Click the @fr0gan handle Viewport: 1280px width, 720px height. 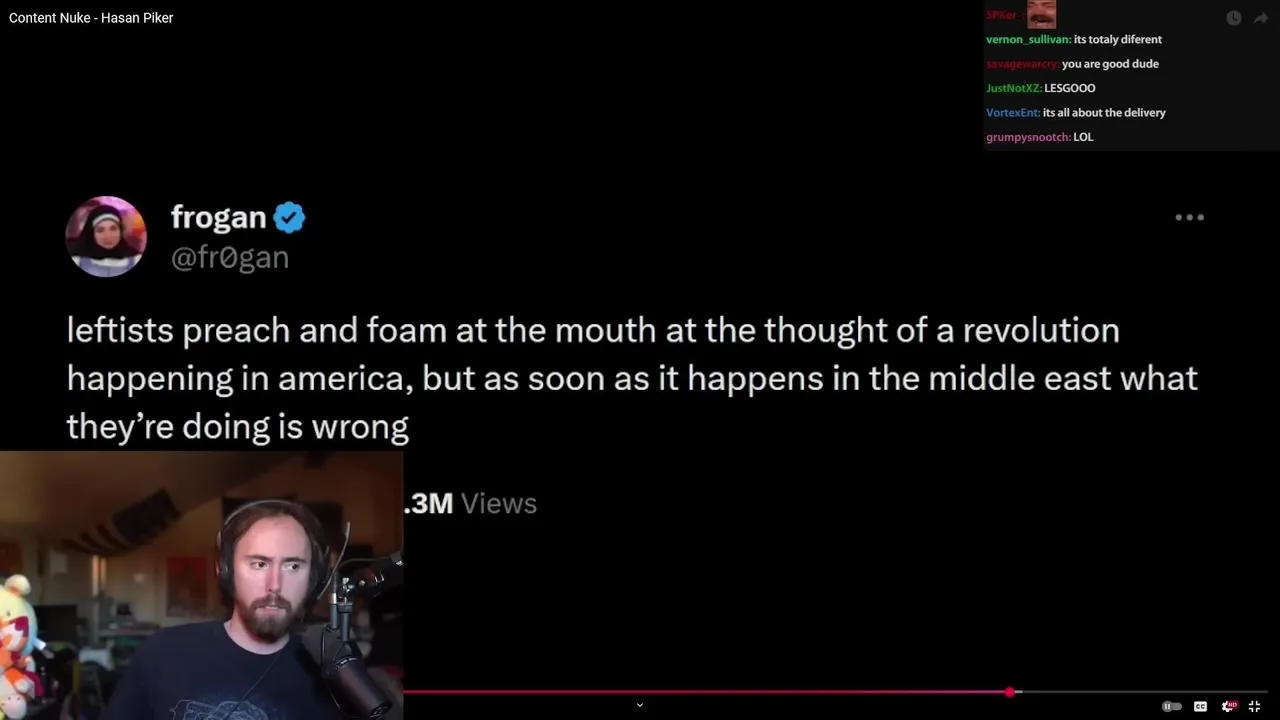pos(230,257)
